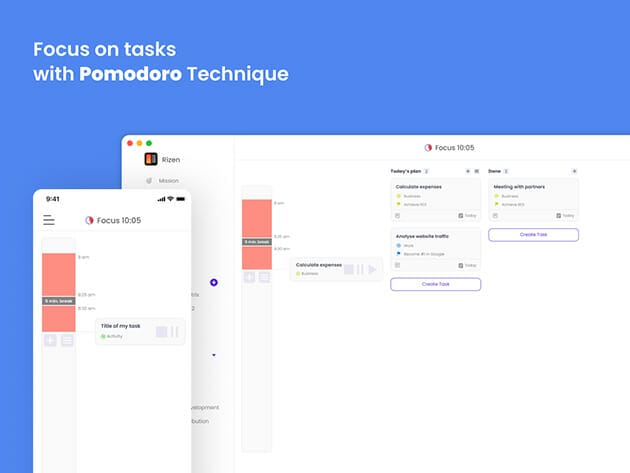Open the Done column options icon
630x473 pixels.
(x=574, y=171)
